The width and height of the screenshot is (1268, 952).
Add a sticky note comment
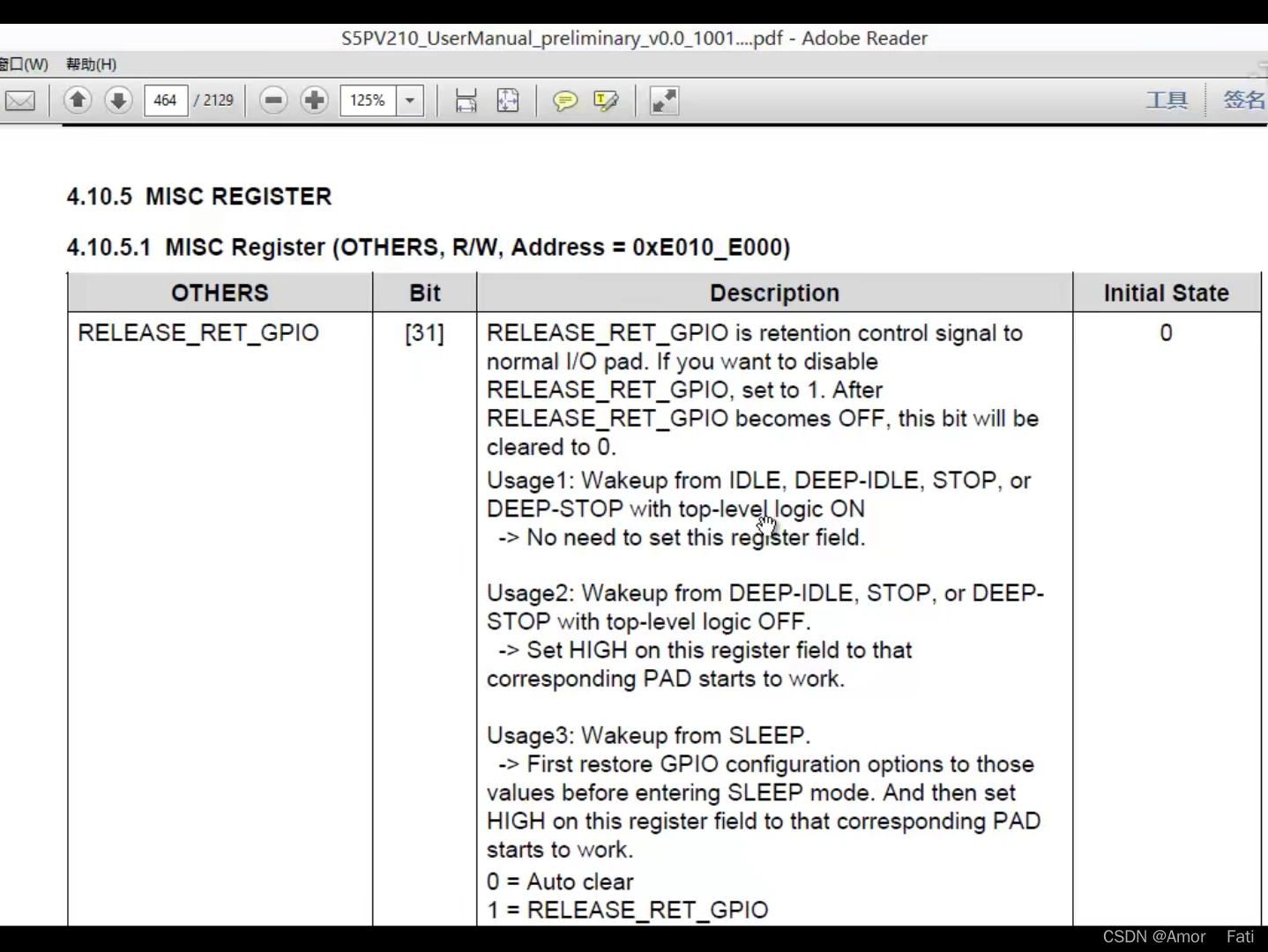(x=565, y=101)
